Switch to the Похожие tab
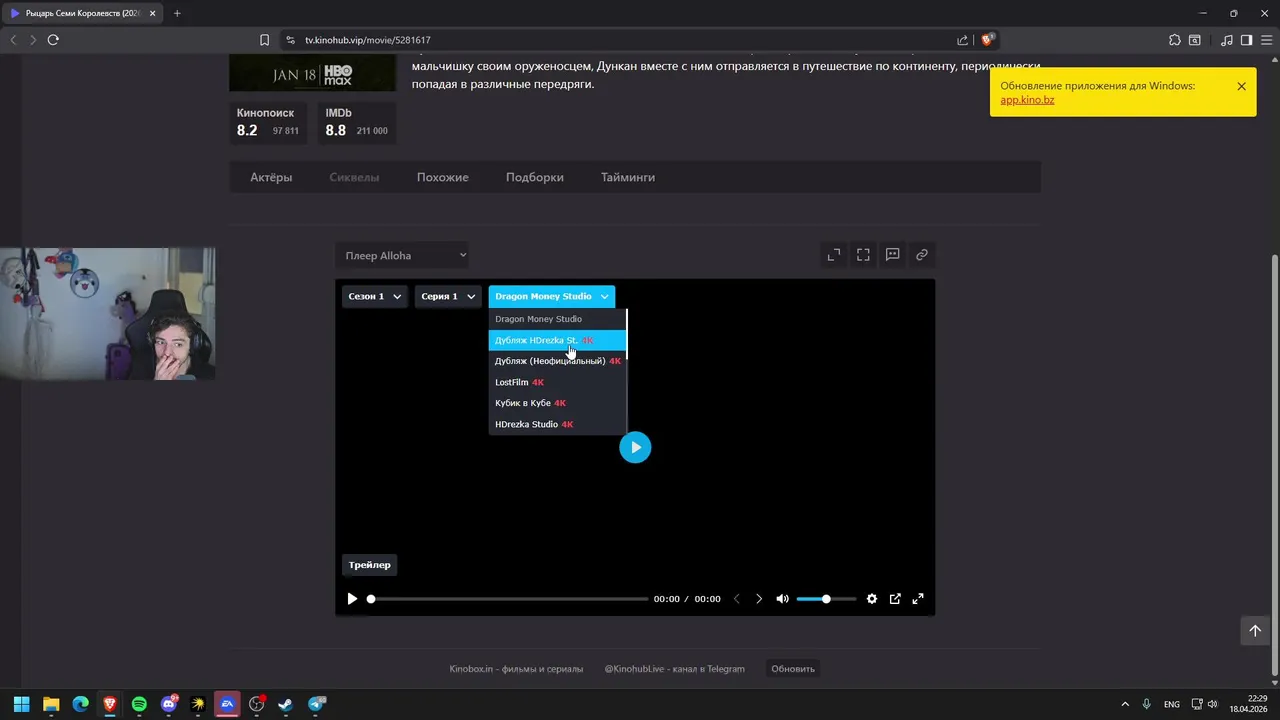This screenshot has width=1280, height=720. tap(442, 177)
